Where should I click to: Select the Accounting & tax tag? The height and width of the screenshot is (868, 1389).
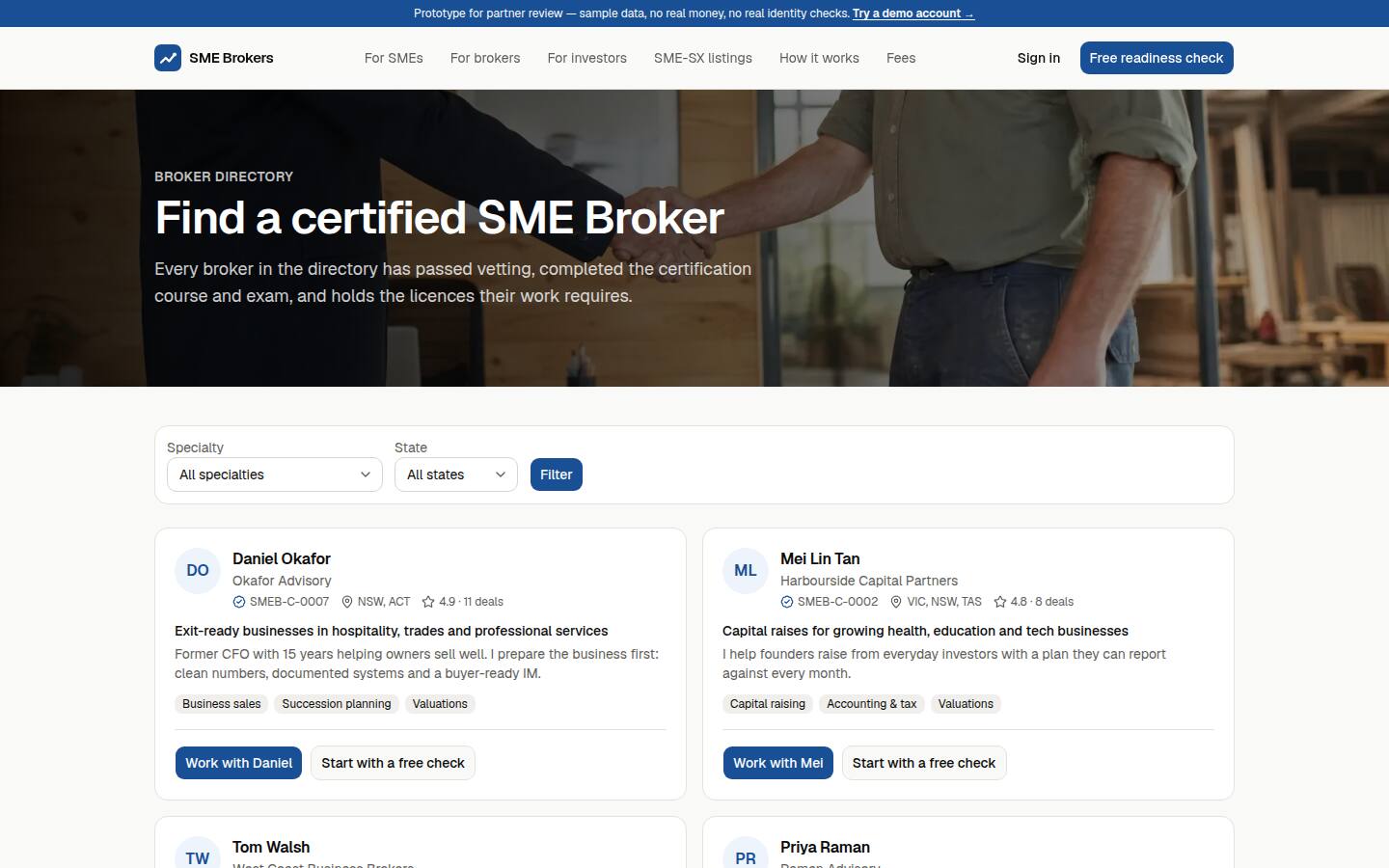[x=872, y=704]
